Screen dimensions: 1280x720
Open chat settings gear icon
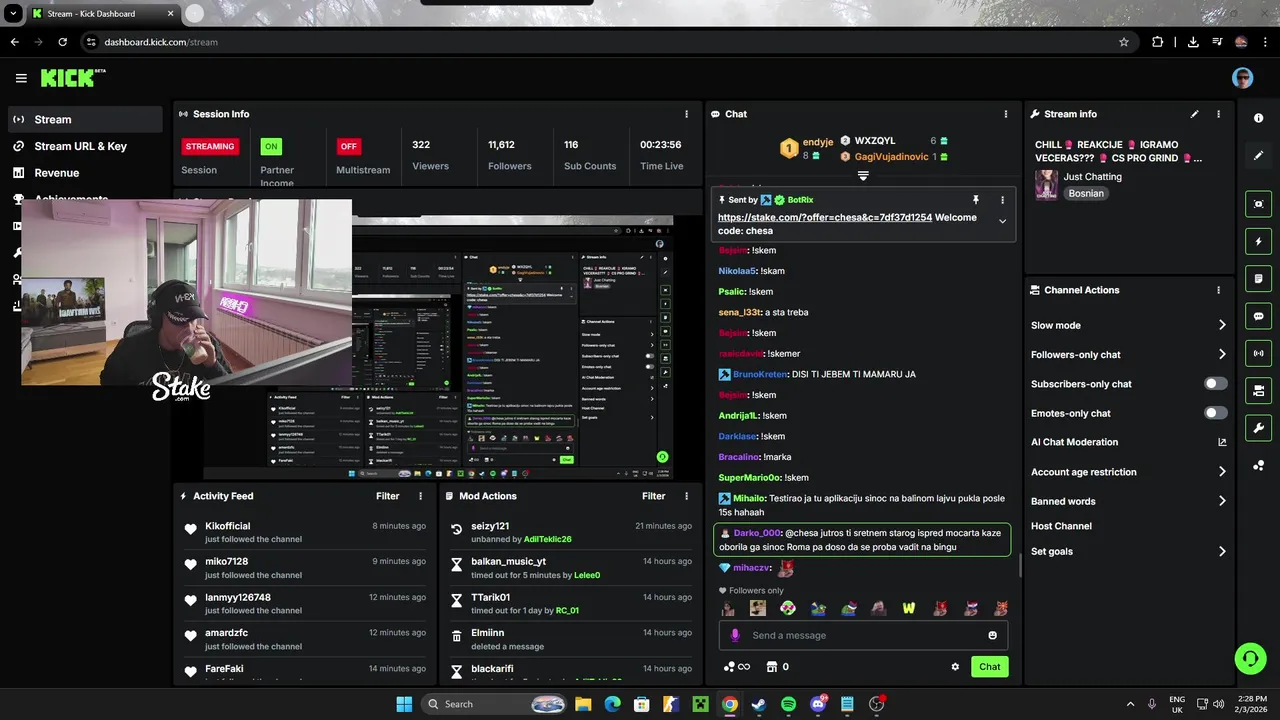coord(955,667)
